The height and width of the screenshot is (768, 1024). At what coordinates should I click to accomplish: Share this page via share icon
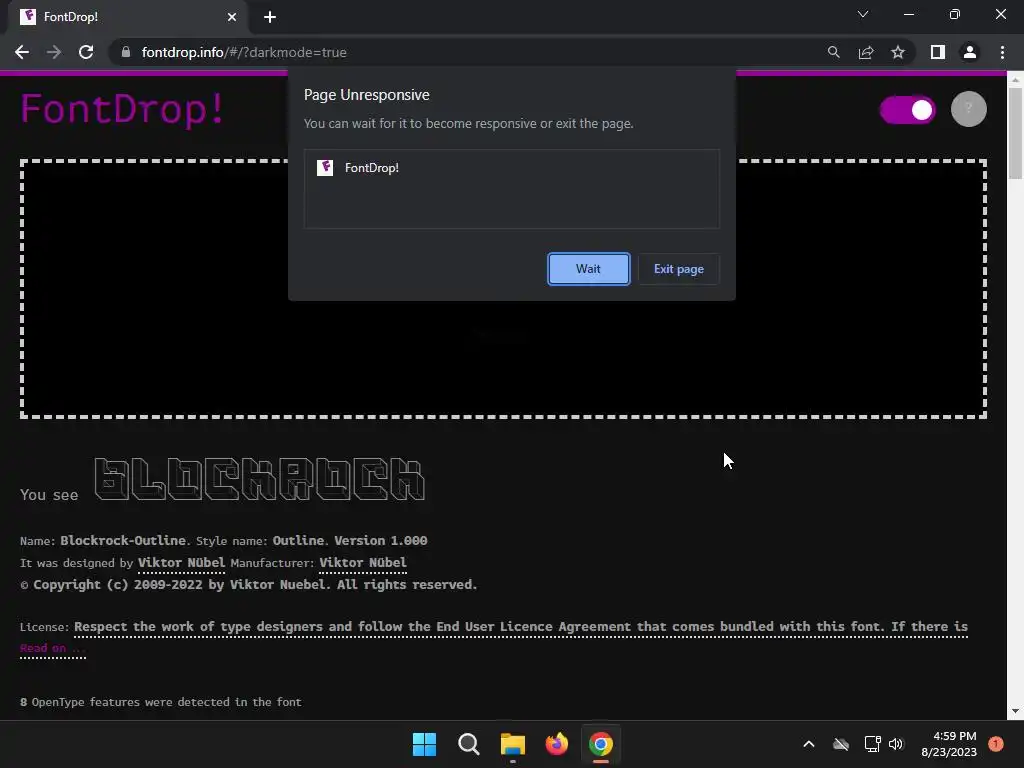click(866, 52)
